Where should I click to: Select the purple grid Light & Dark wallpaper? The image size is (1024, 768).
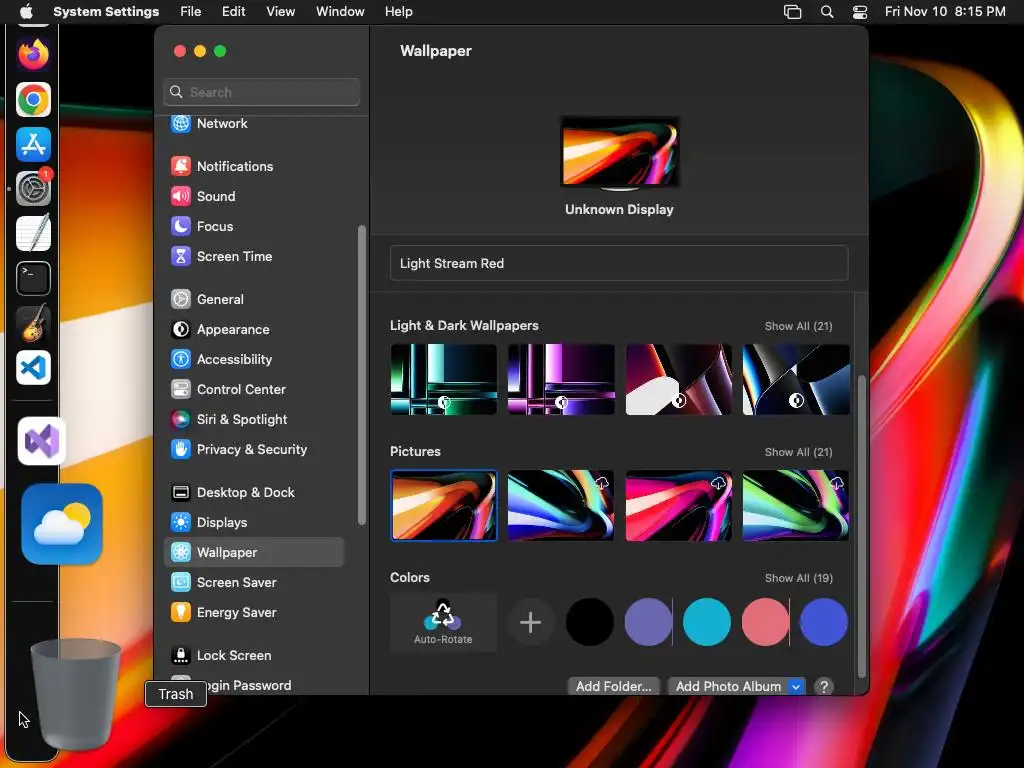point(561,379)
